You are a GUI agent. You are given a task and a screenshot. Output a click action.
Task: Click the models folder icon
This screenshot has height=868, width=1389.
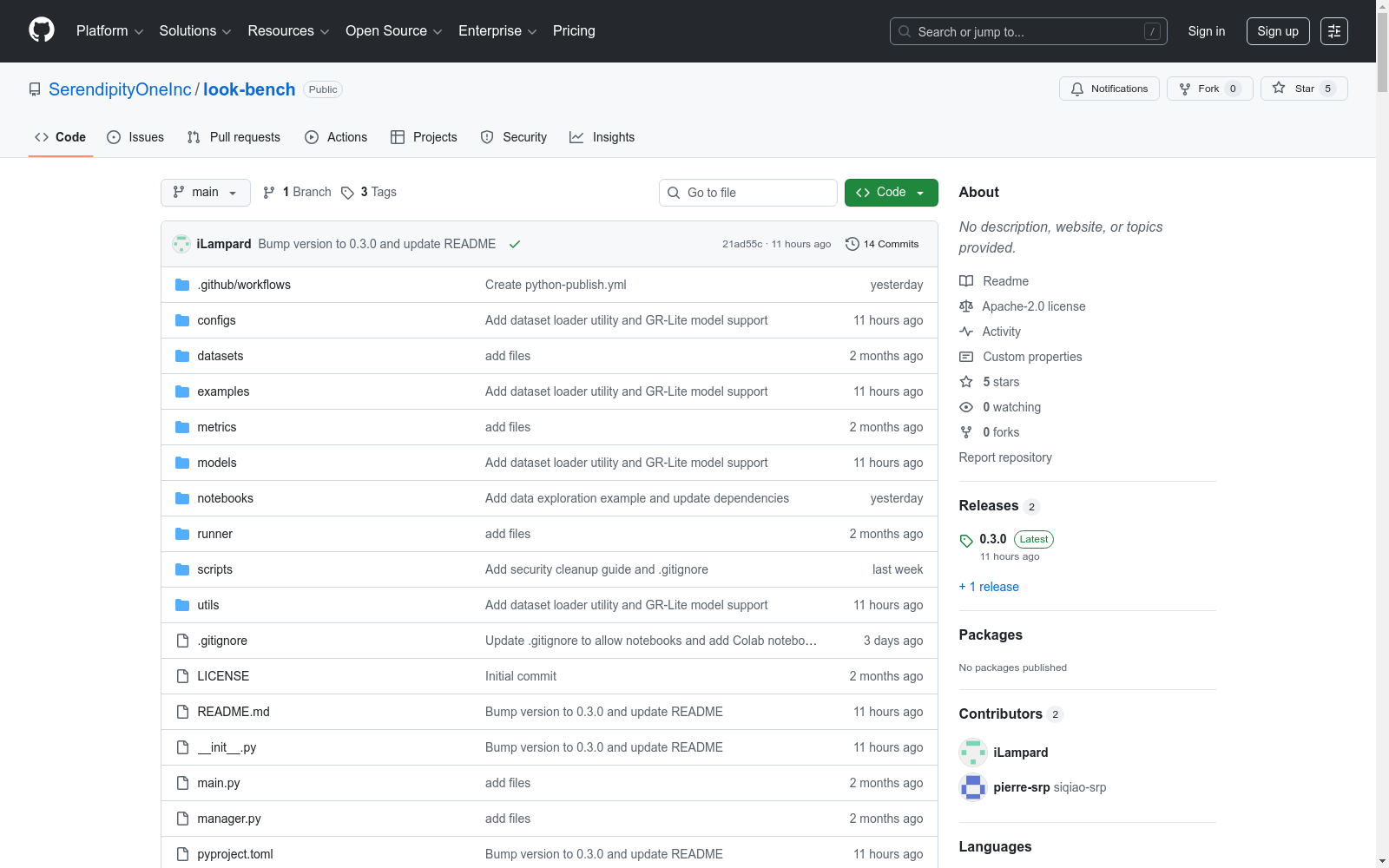pyautogui.click(x=182, y=463)
